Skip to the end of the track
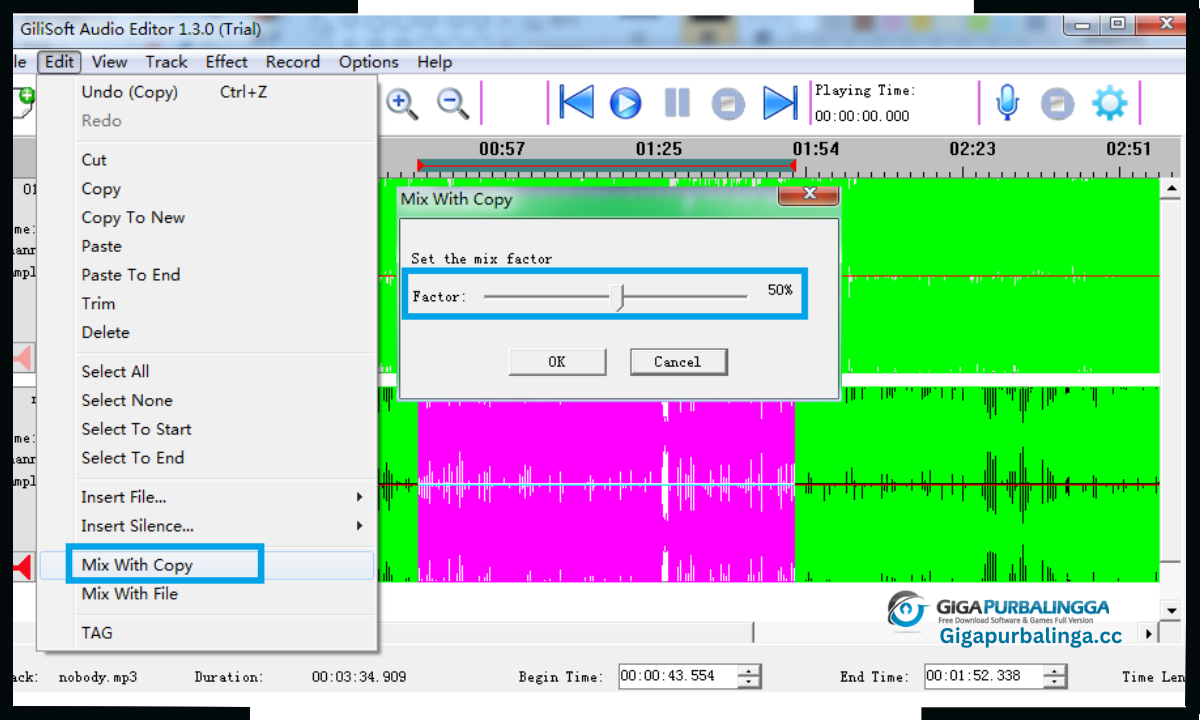The width and height of the screenshot is (1200, 720). click(x=780, y=103)
